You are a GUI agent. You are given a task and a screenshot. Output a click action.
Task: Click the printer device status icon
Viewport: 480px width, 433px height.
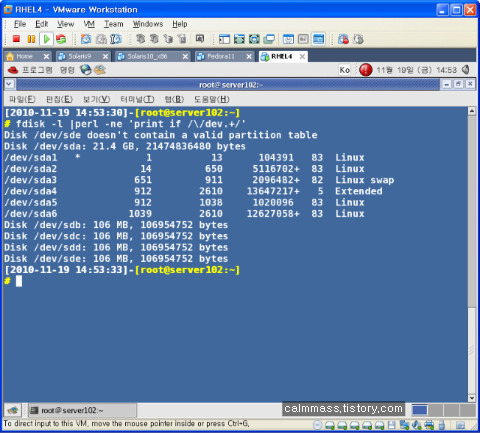[429, 425]
